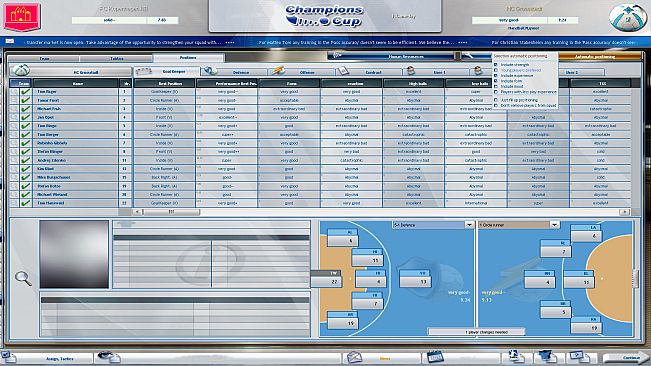Image resolution: width=651 pixels, height=366 pixels.
Task: Toggle Young players preferred checkbox
Action: pyautogui.click(x=496, y=70)
